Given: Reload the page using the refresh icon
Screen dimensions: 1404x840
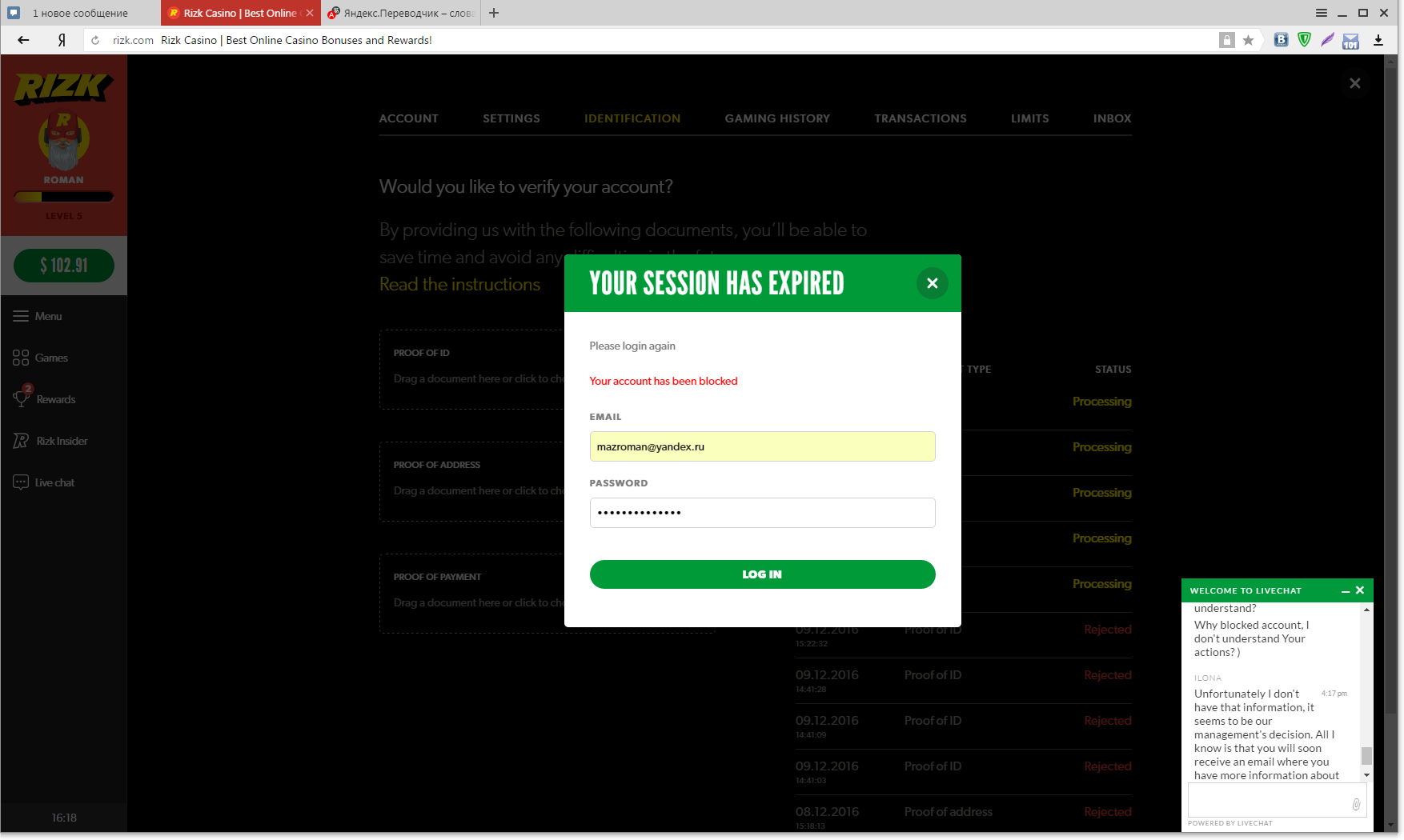Looking at the screenshot, I should click(x=95, y=40).
